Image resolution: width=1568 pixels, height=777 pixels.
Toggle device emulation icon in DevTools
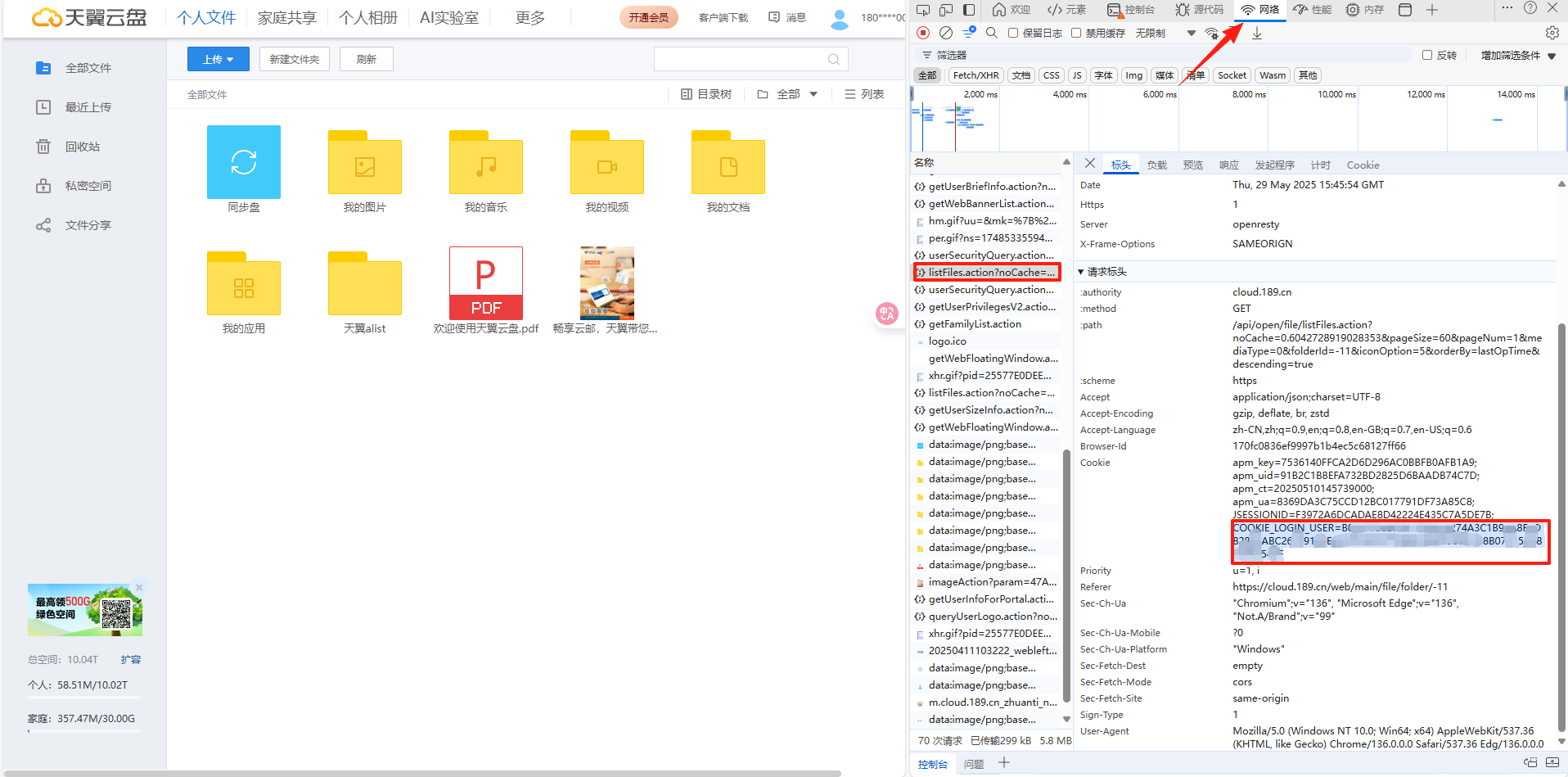tap(946, 10)
